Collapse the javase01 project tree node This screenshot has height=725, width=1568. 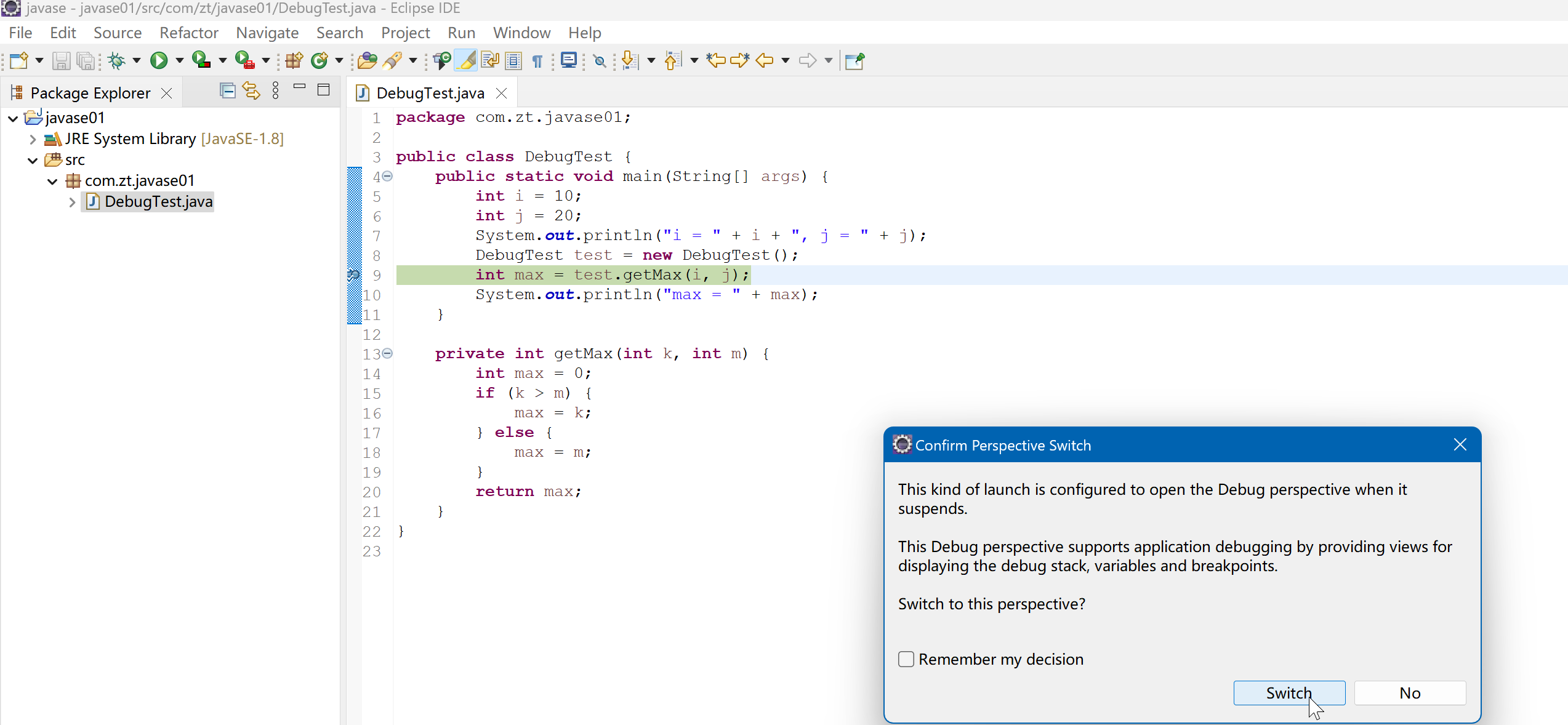tap(13, 118)
